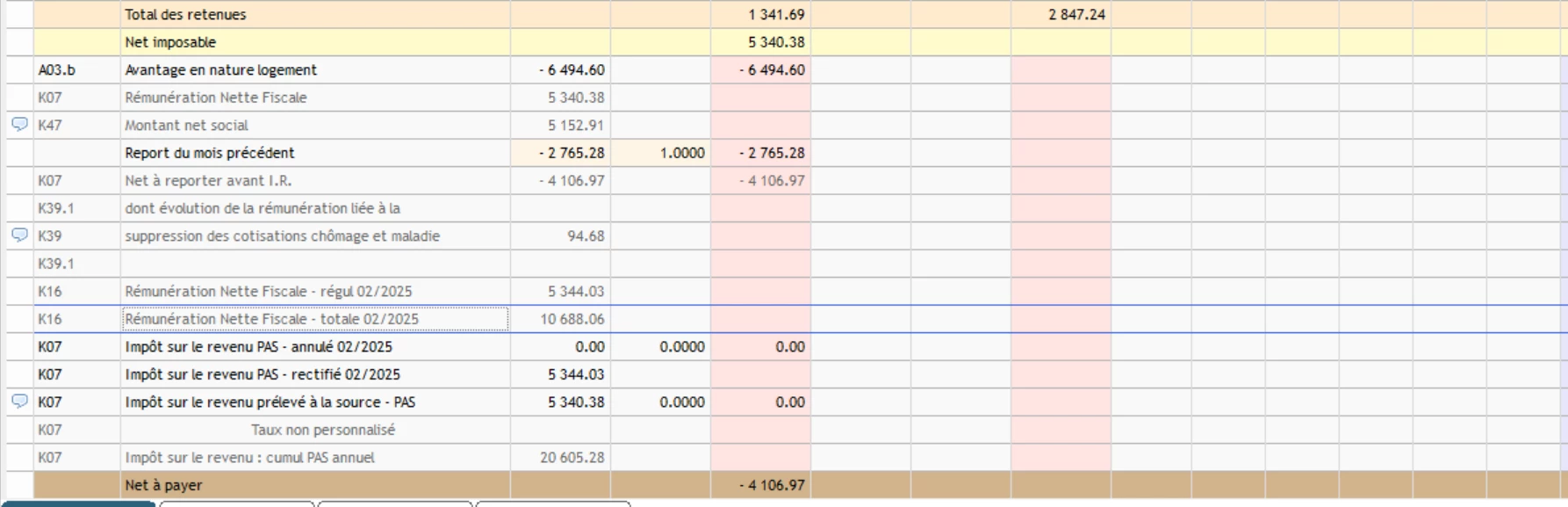
Task: Open comment icon beside Impôt prélevé à la source
Action: 19,402
